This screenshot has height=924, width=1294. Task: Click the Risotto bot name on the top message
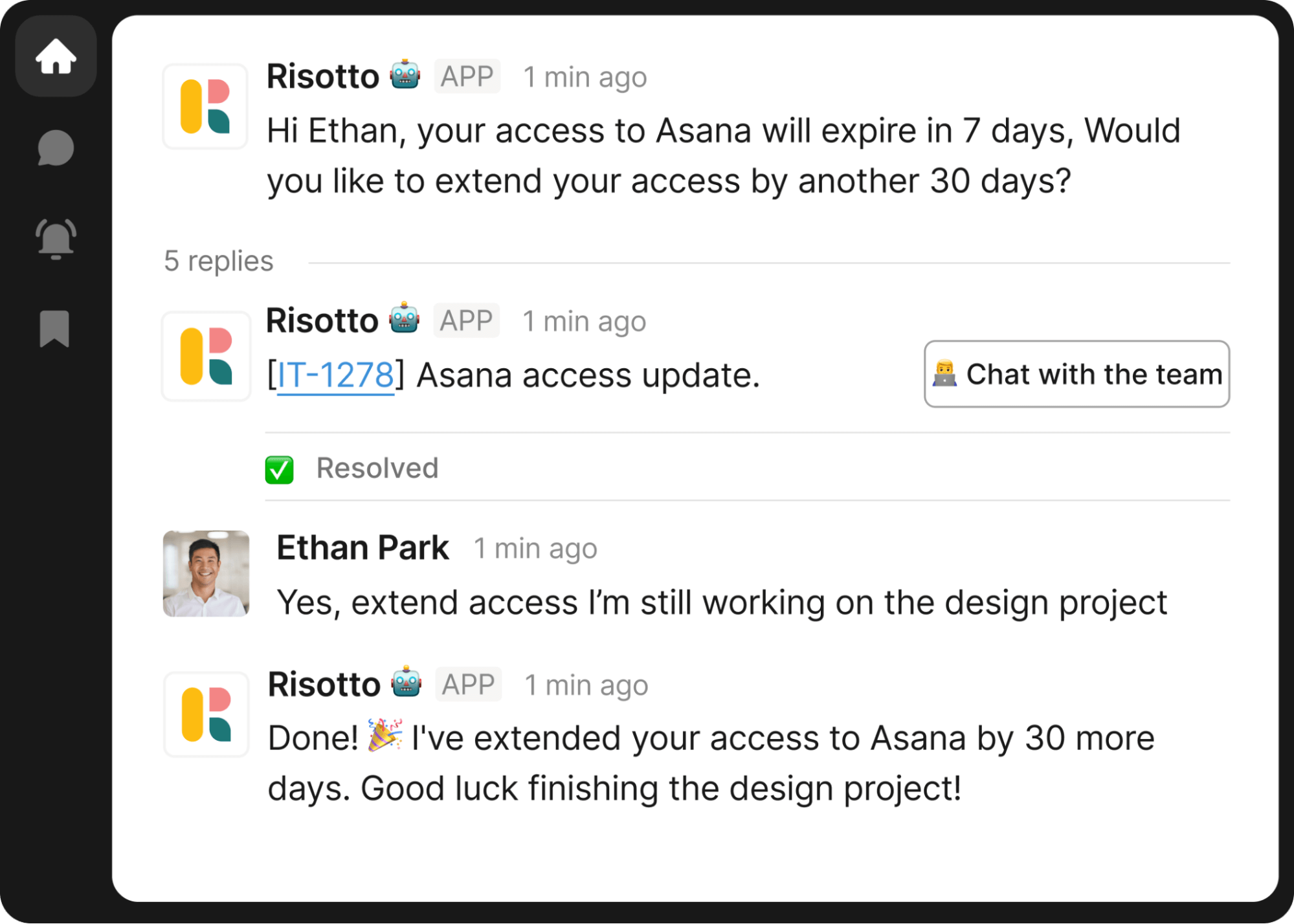[x=322, y=76]
